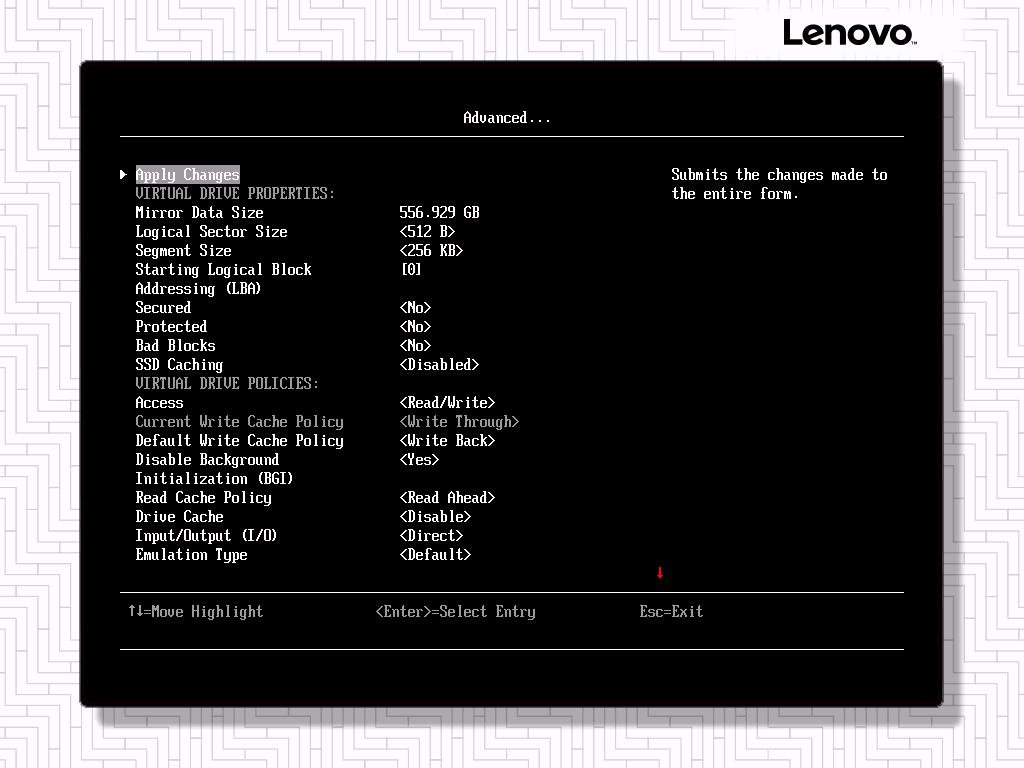The image size is (1024, 768).
Task: Toggle the Protected <No> value
Action: point(415,327)
